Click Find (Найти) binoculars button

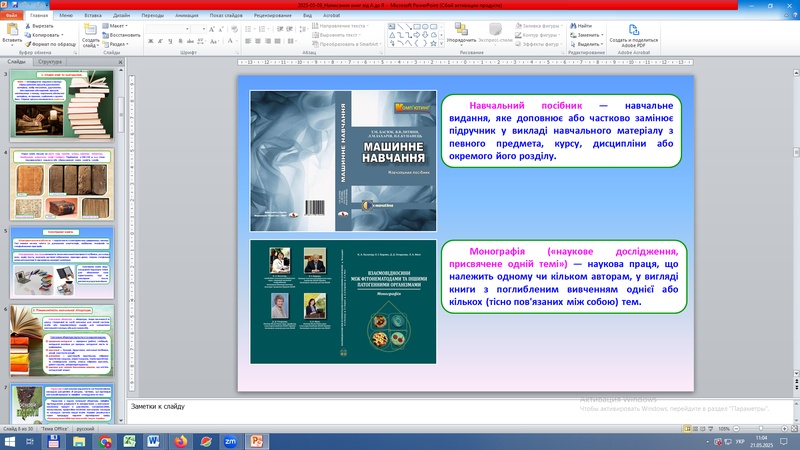pos(581,26)
